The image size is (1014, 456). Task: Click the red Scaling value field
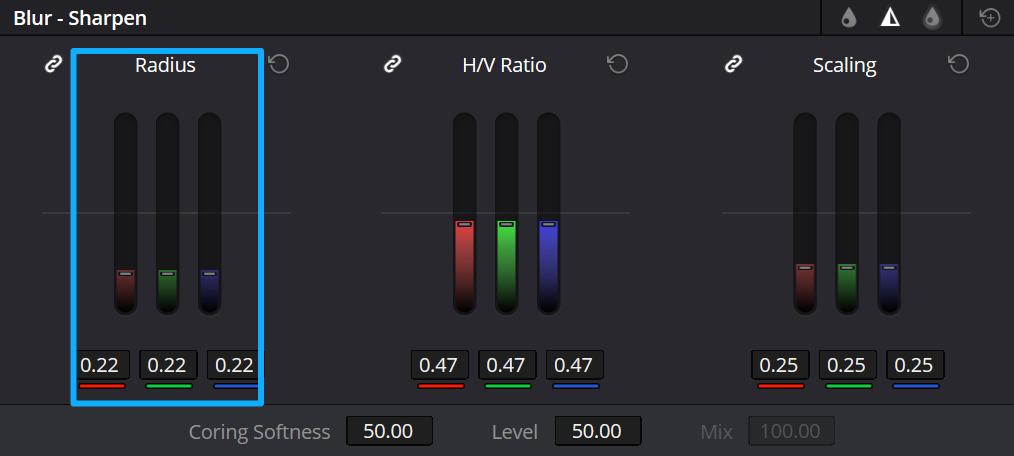[780, 365]
